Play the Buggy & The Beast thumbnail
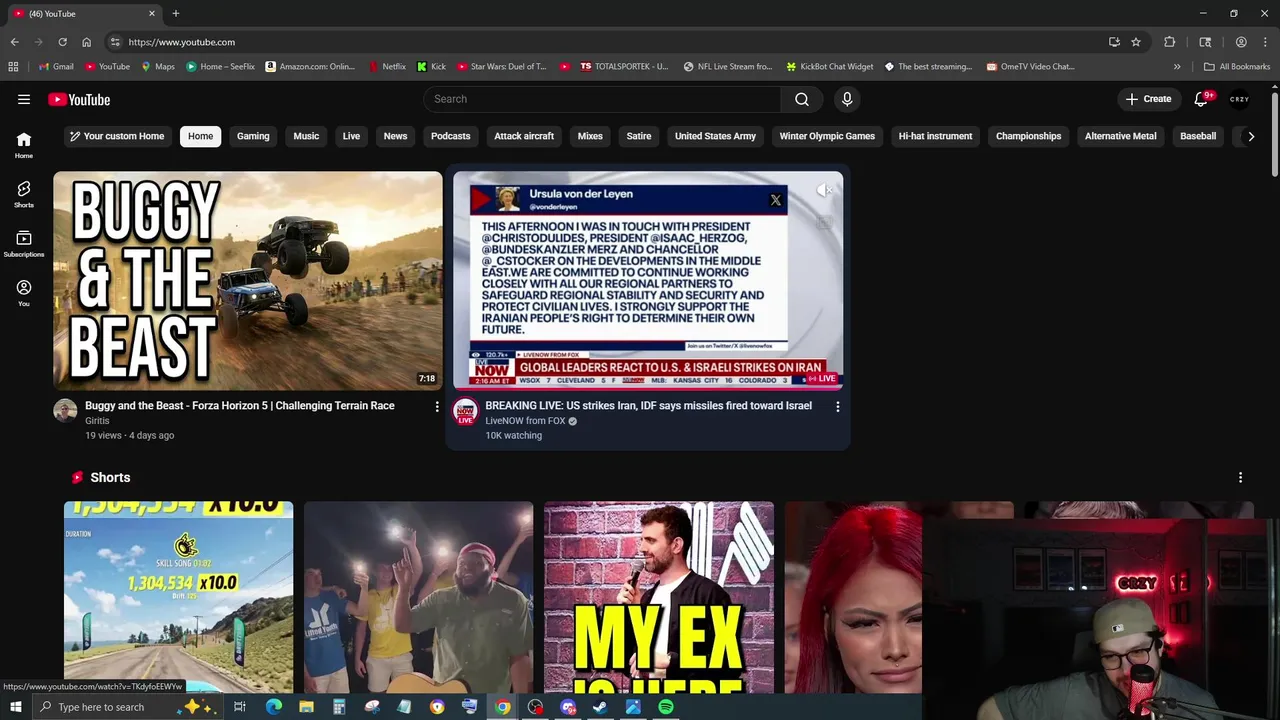This screenshot has height=720, width=1280. [248, 281]
